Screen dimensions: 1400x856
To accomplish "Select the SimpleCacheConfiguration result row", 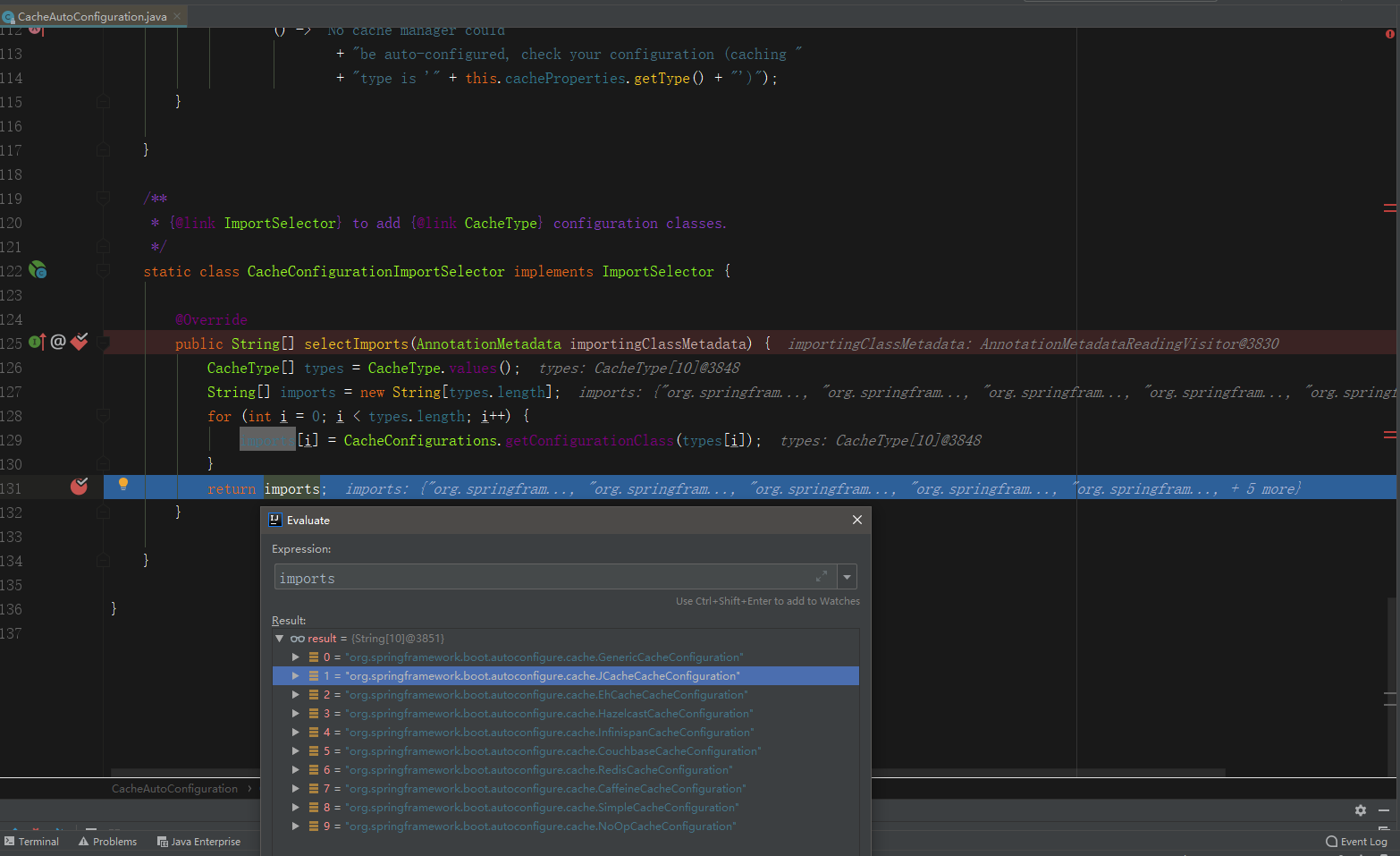I will pyautogui.click(x=566, y=808).
